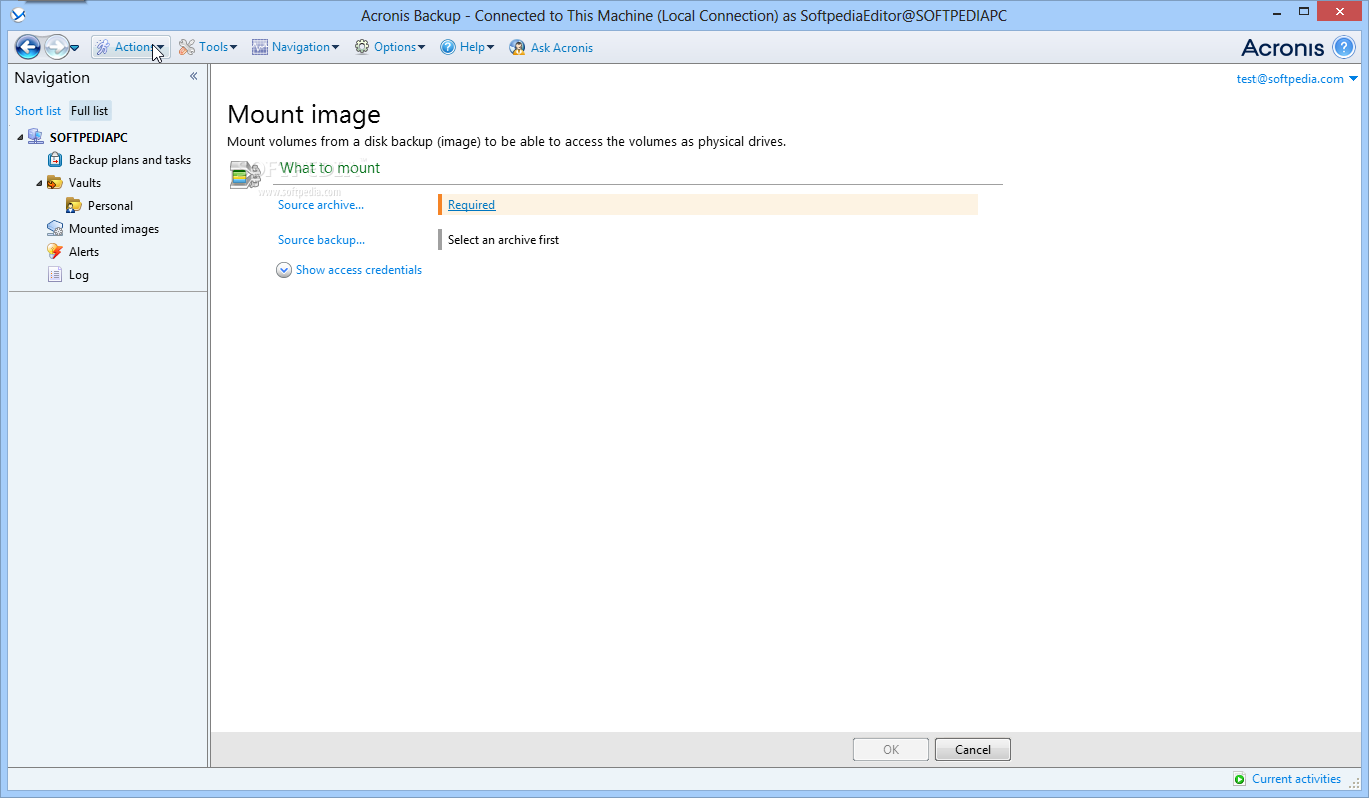Collapse the Navigation pane with double chevron

pyautogui.click(x=193, y=76)
